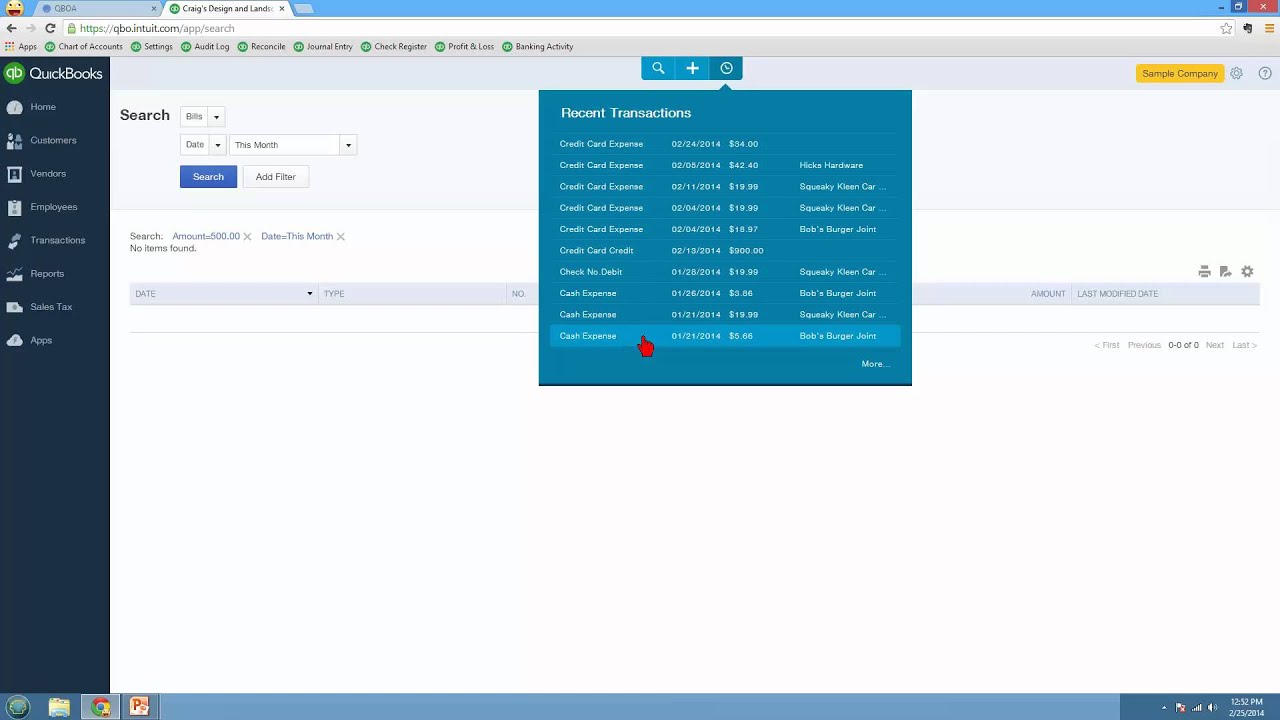The height and width of the screenshot is (720, 1280).
Task: Open the Chrome menu icon
Action: pyautogui.click(x=1267, y=29)
